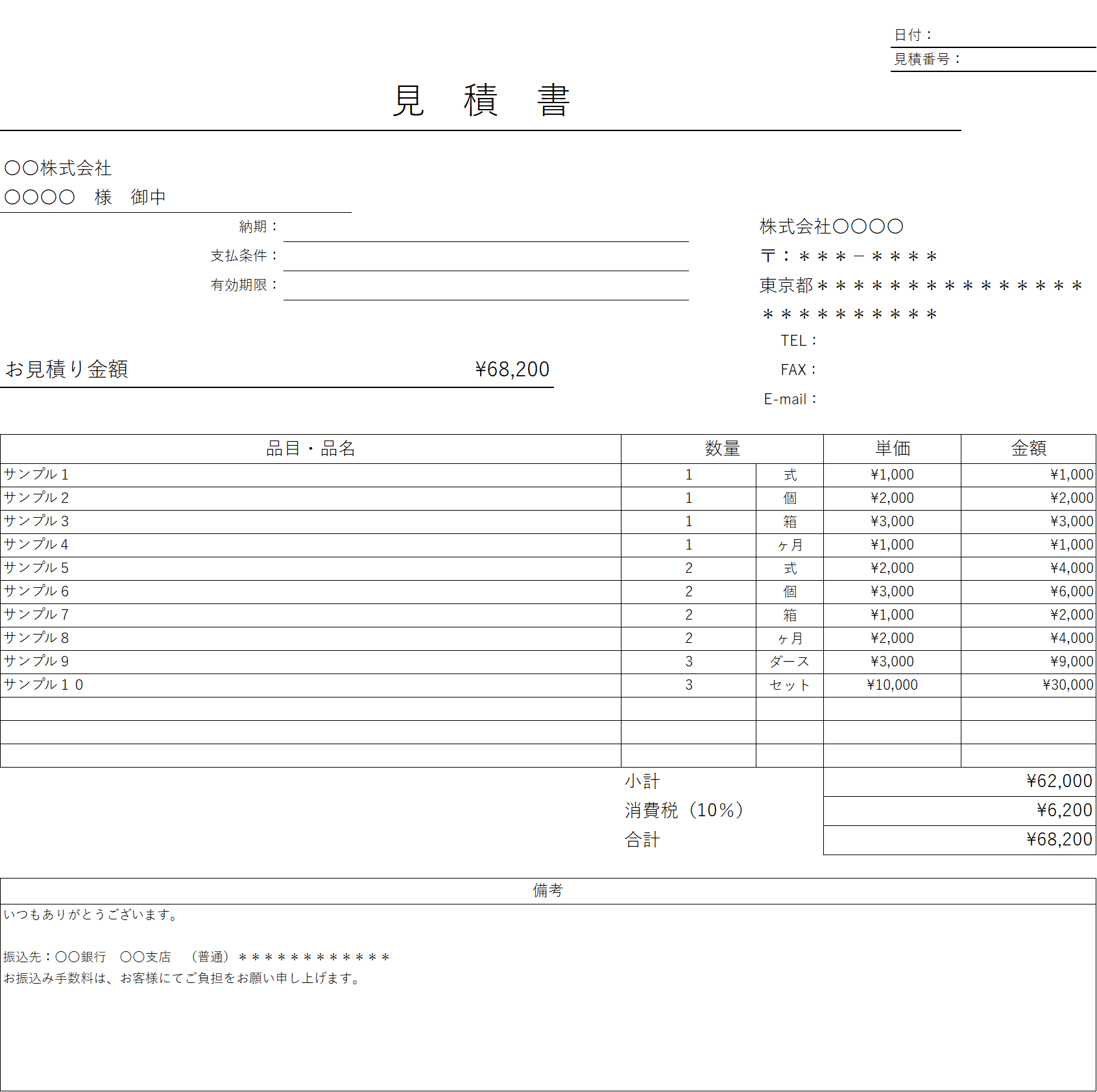The image size is (1097, 1092).
Task: Click the ダース unit cell of サンプル9
Action: (790, 661)
